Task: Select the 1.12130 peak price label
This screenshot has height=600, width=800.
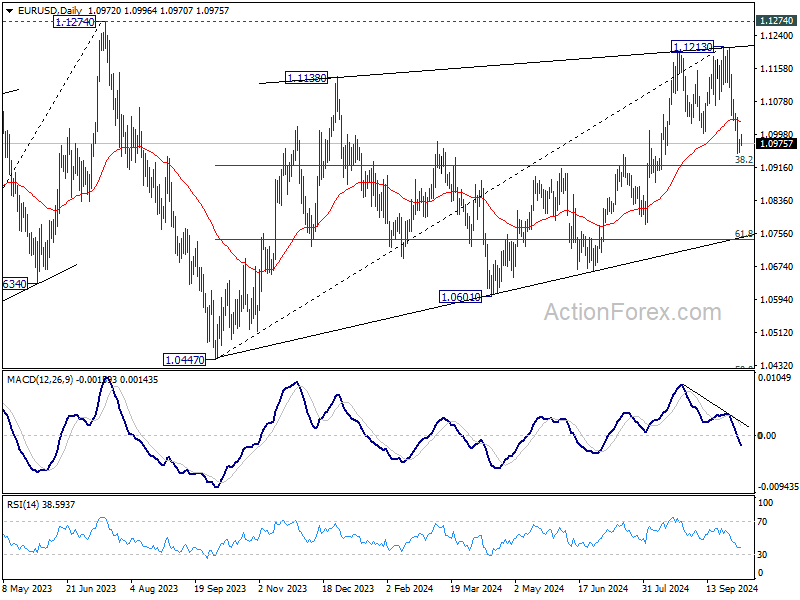Action: click(692, 47)
